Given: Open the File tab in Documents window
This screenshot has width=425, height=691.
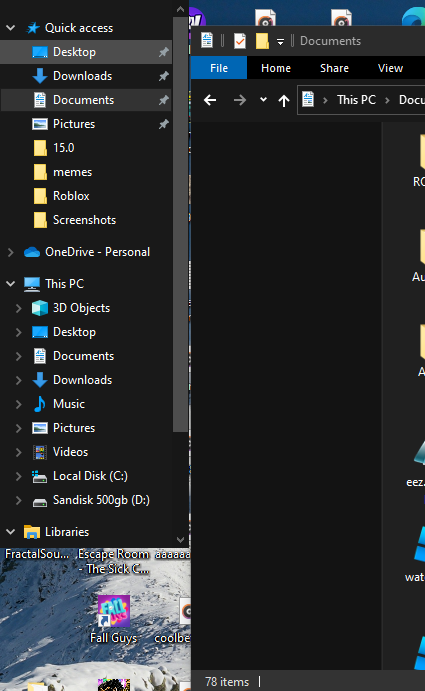Looking at the screenshot, I should 219,68.
